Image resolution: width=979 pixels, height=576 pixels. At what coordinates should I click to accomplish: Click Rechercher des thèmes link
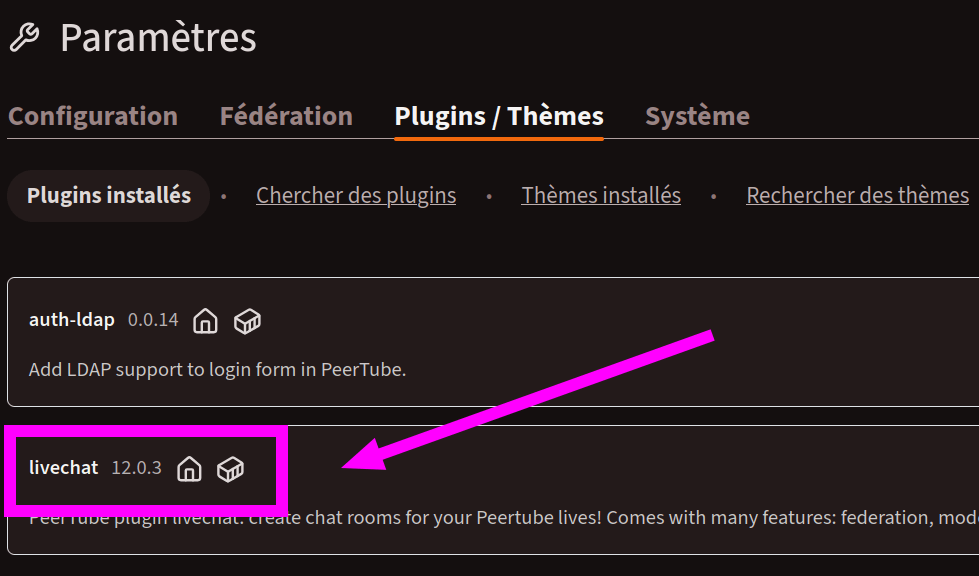[857, 195]
